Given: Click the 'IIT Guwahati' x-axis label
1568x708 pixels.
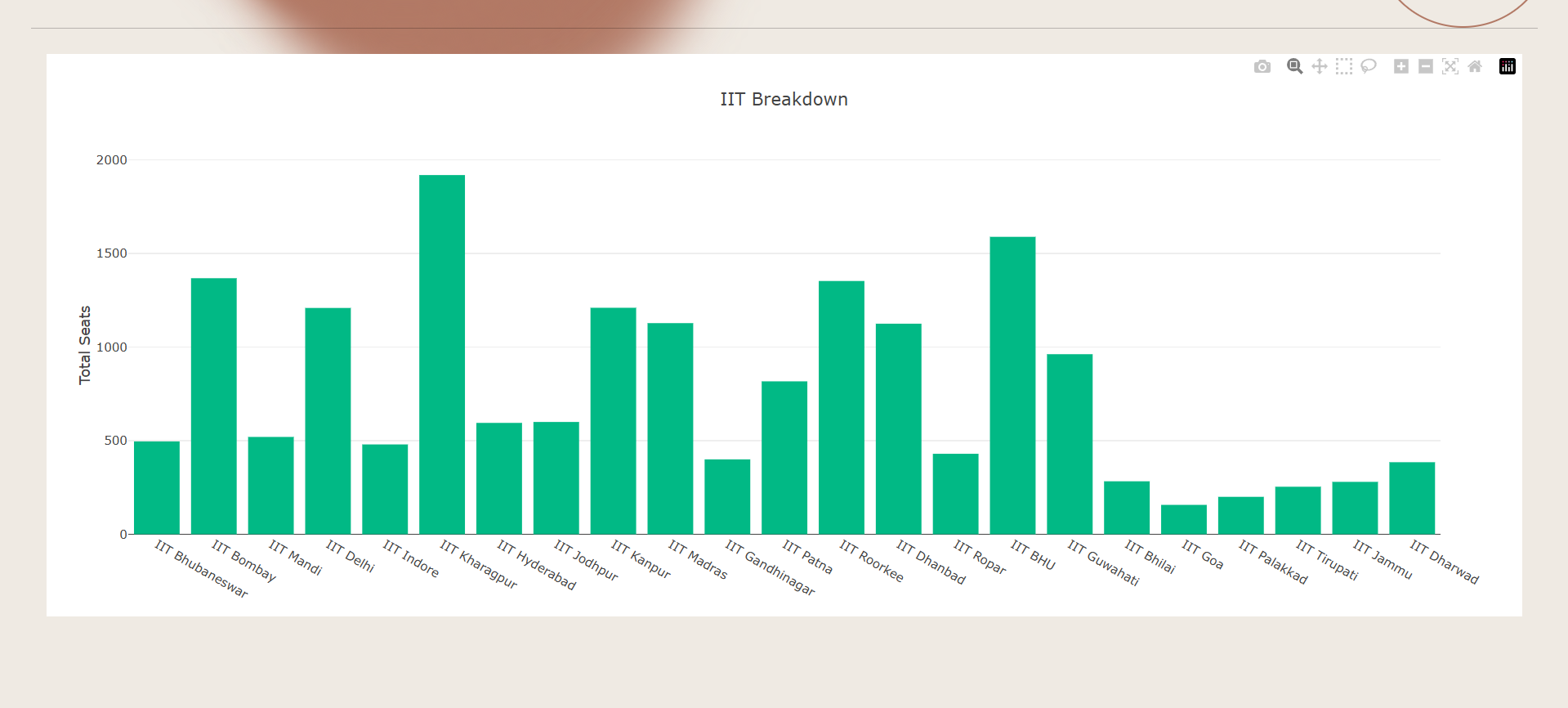Looking at the screenshot, I should click(x=1104, y=562).
